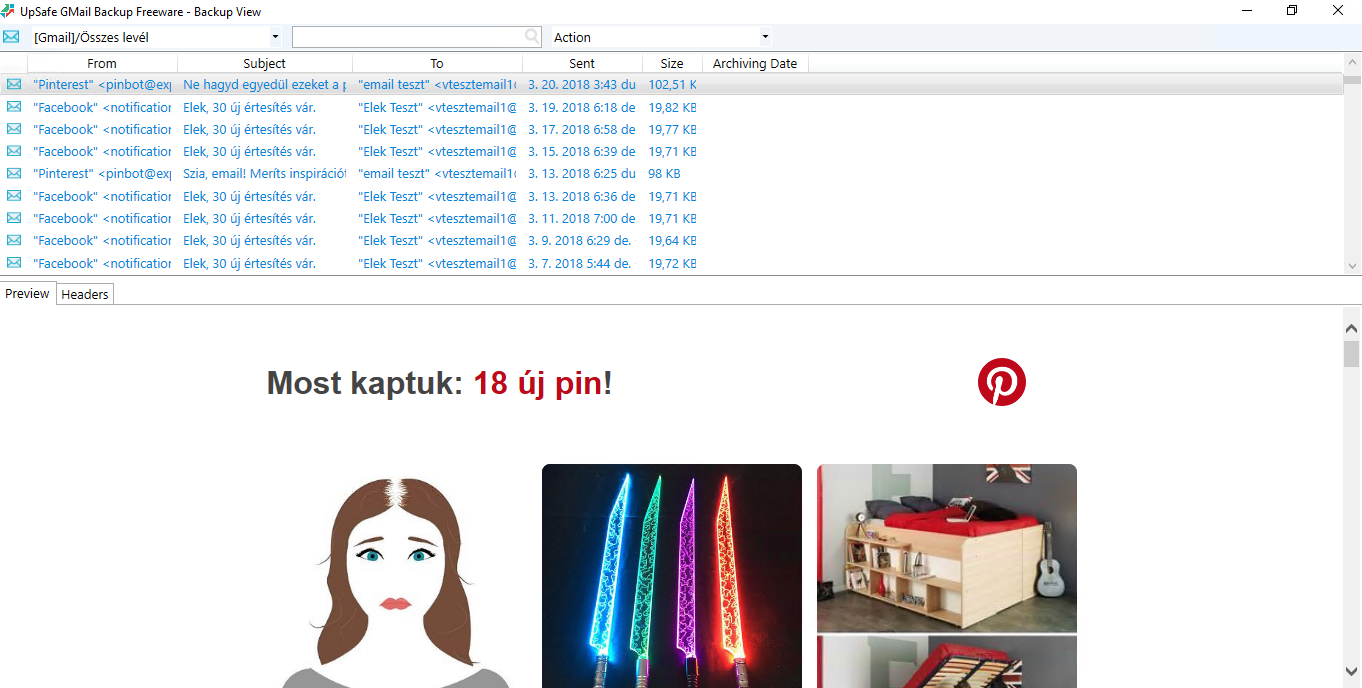Switch to the Headers tab
Screen dimensions: 1362x688
click(85, 294)
